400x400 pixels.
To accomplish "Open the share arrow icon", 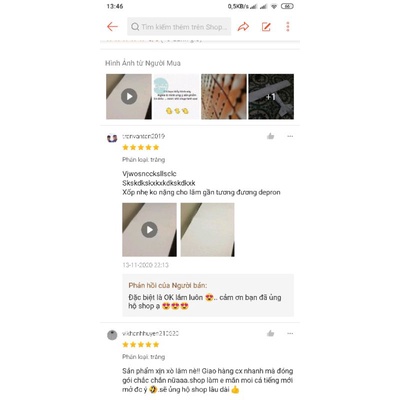I will tap(243, 27).
